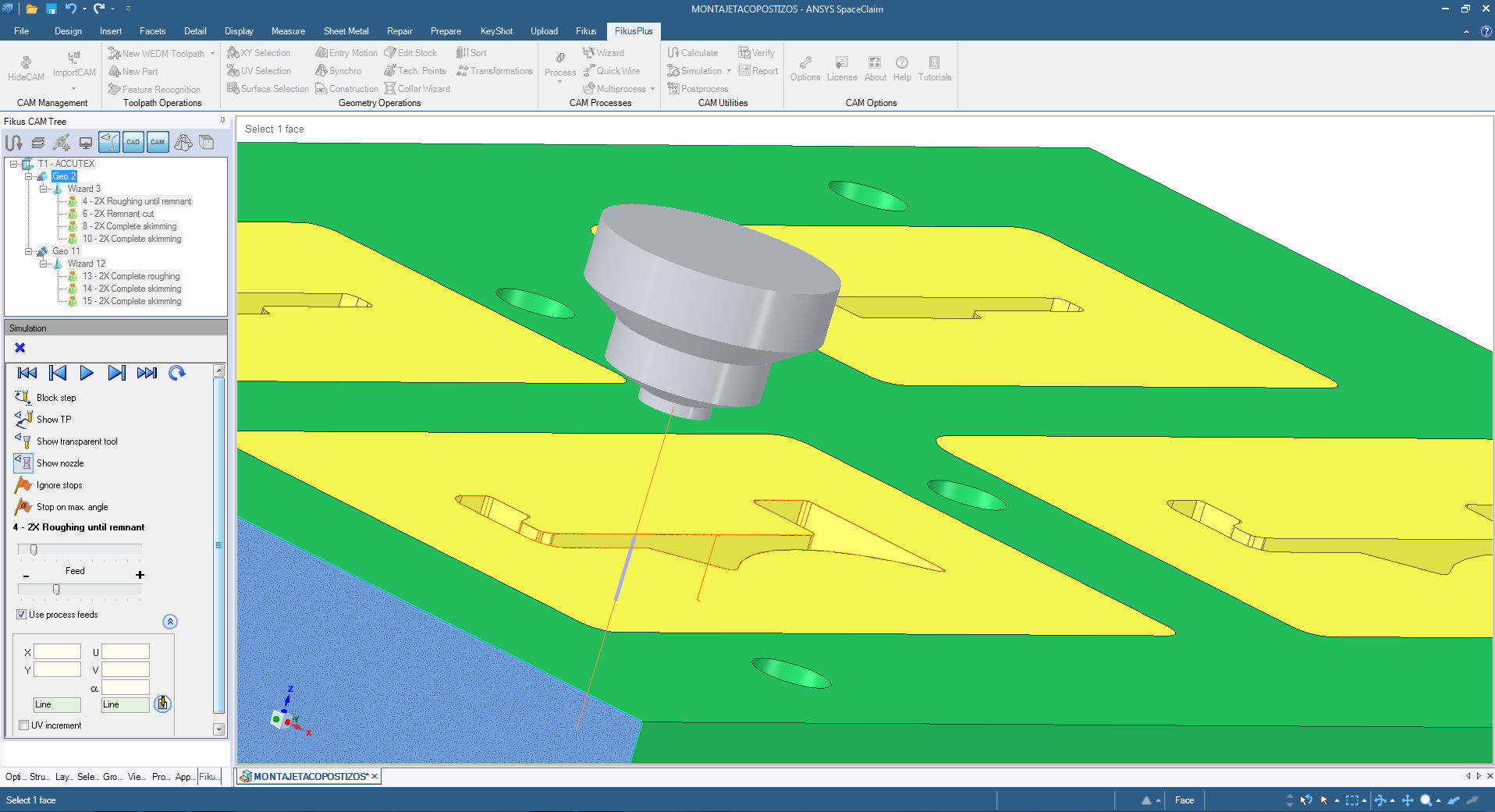Switch to the Sheet Metal ribbon tab
Viewport: 1495px width, 812px height.
coord(346,31)
